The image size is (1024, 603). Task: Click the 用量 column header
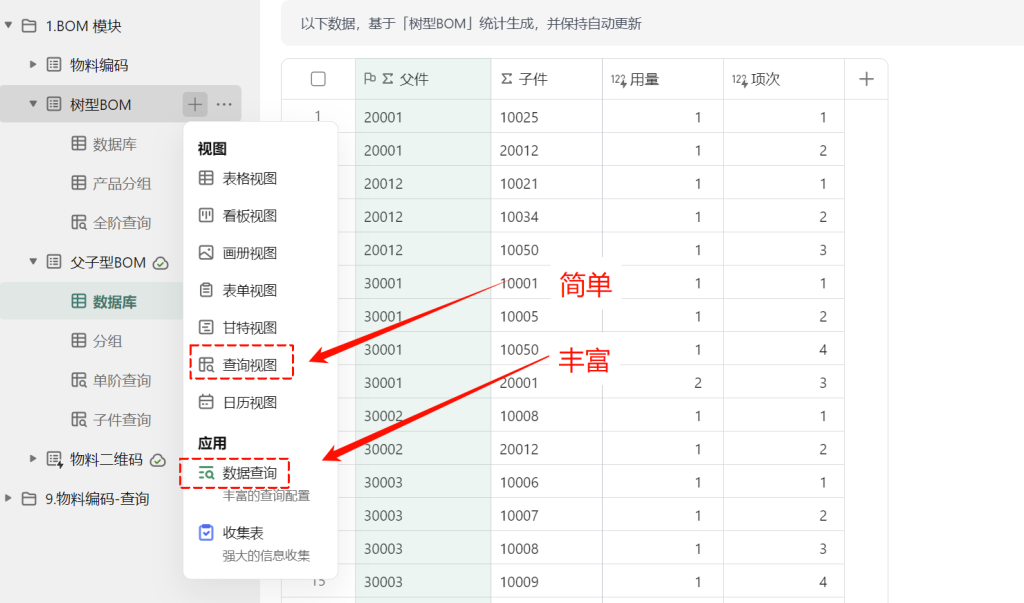pos(663,79)
